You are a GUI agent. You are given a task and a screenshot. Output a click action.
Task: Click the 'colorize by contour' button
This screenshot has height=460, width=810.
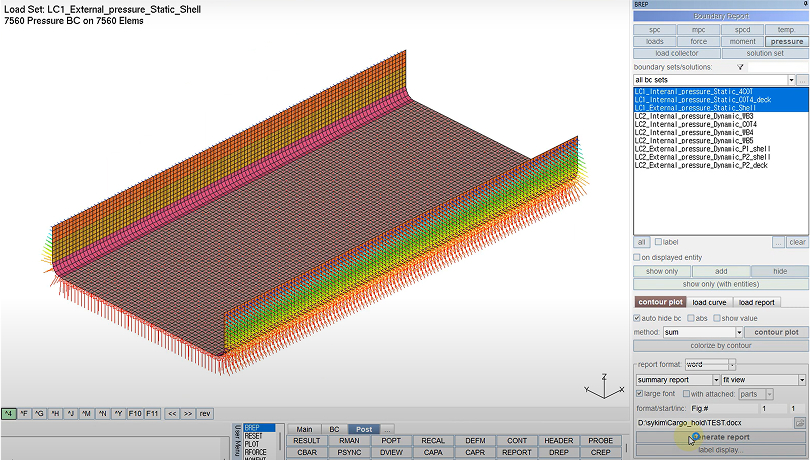pyautogui.click(x=720, y=347)
